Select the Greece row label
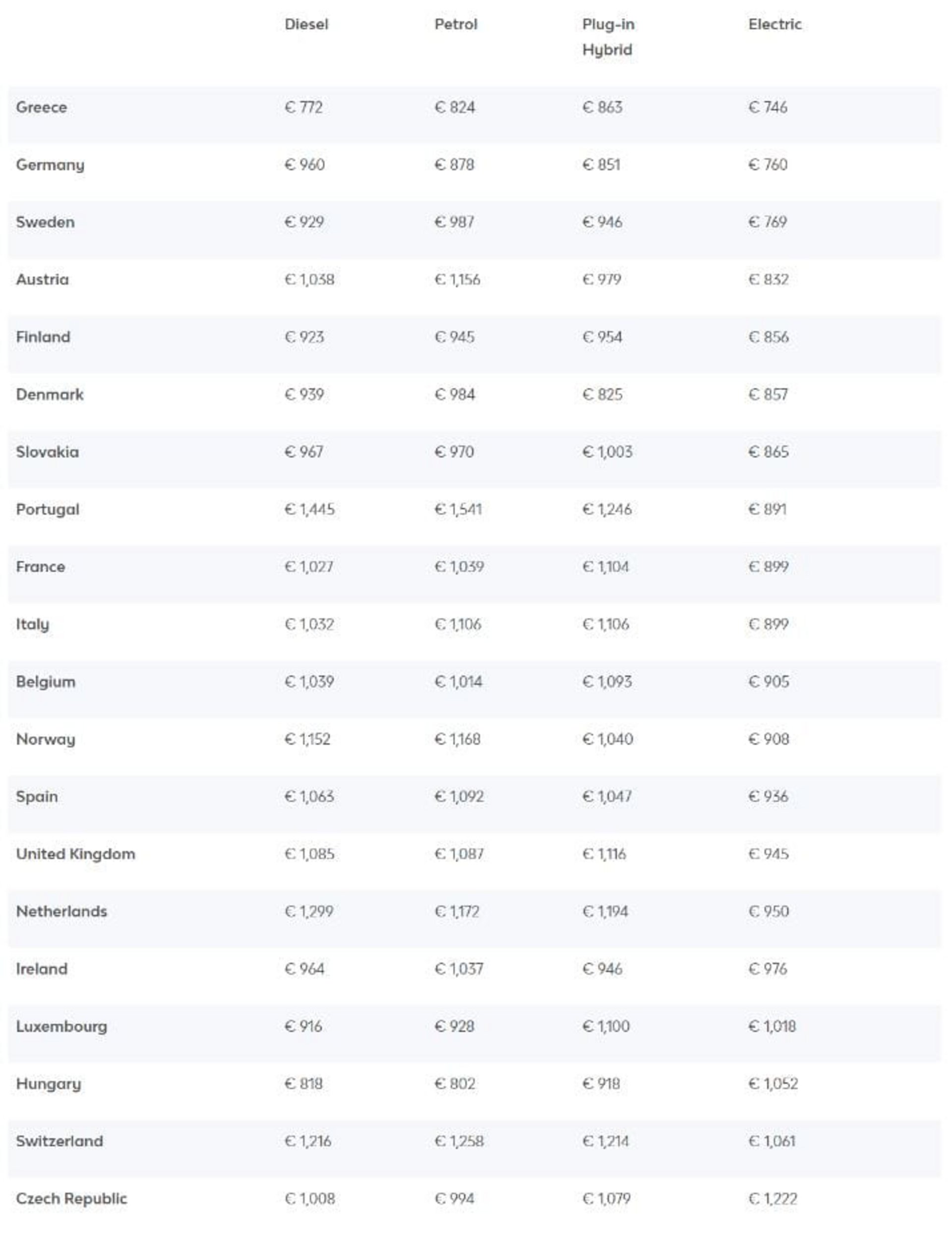The width and height of the screenshot is (952, 1238). [41, 107]
